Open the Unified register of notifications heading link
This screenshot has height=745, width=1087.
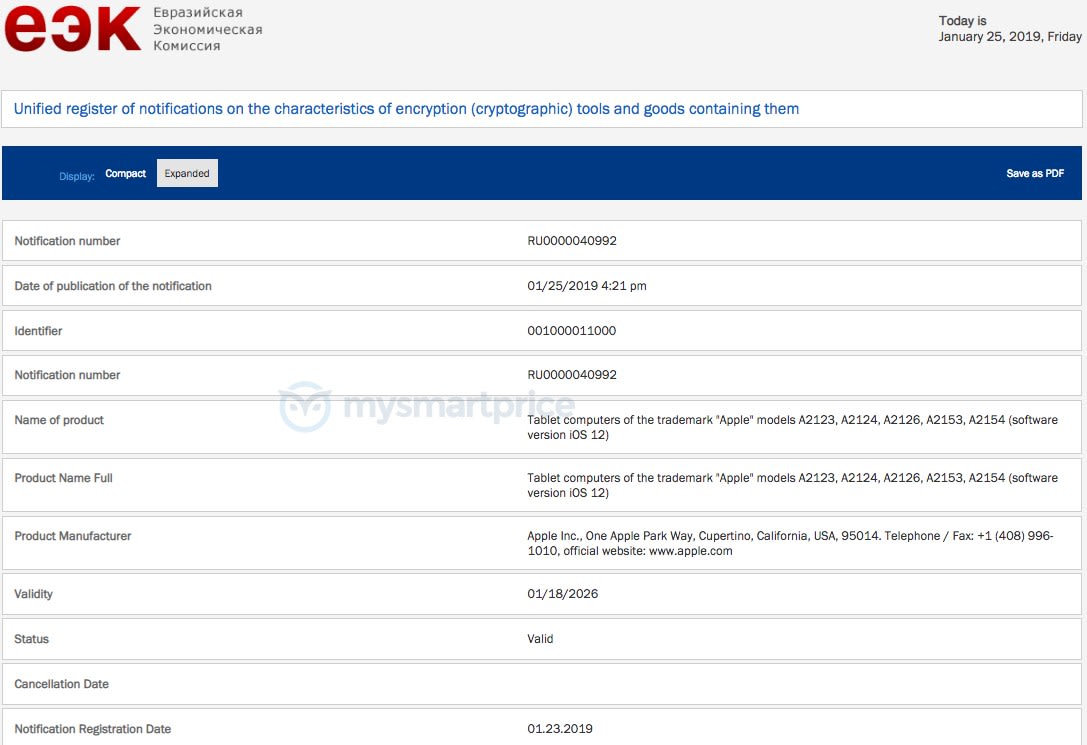pos(403,109)
